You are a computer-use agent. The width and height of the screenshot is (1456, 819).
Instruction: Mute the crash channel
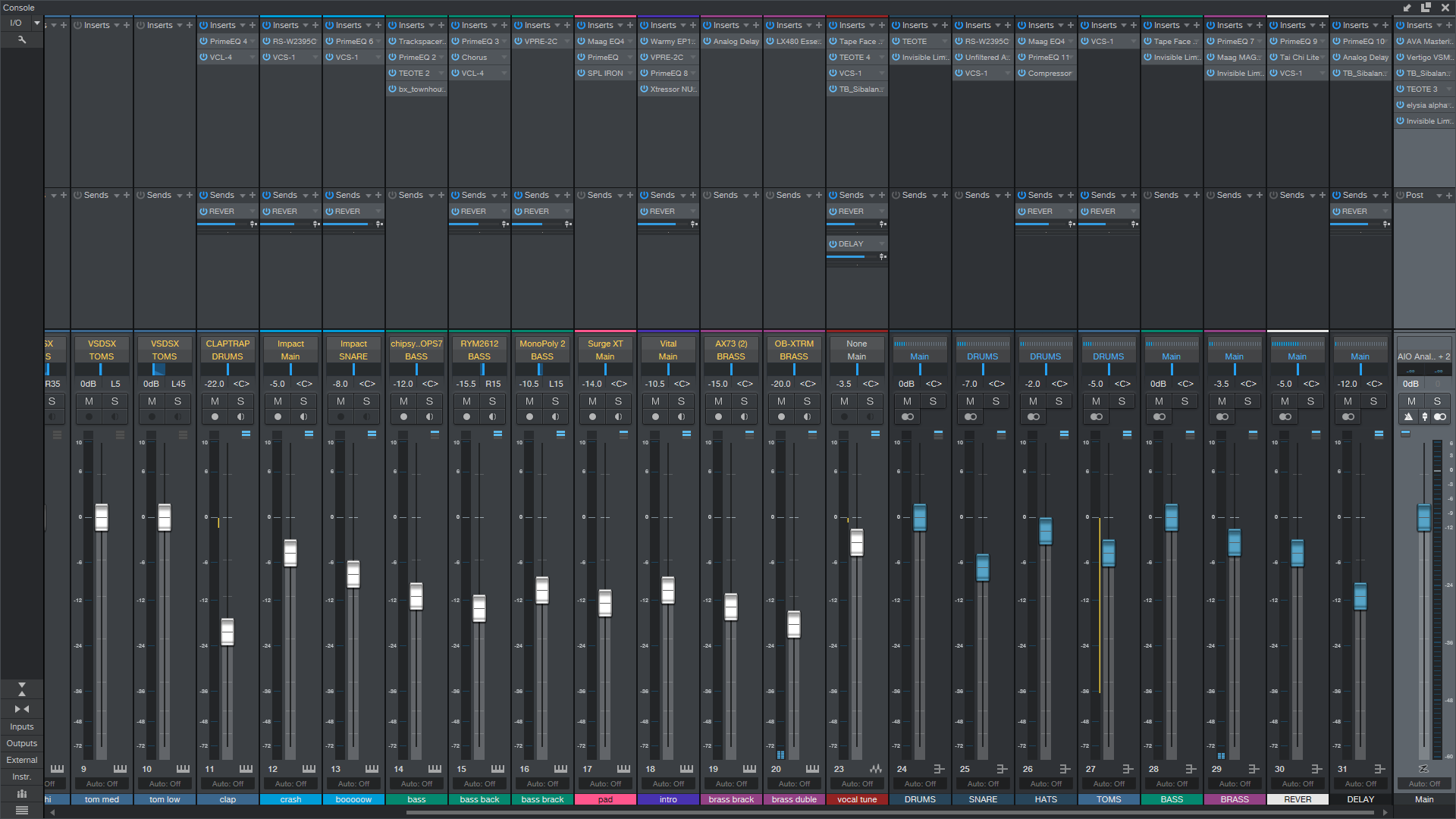pyautogui.click(x=278, y=401)
